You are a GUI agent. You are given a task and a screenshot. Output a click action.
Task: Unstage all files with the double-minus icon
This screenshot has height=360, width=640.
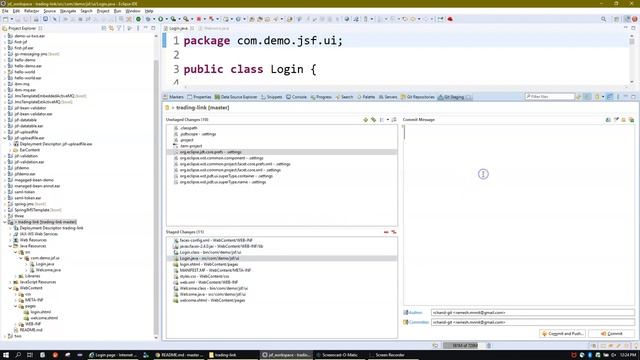pyautogui.click(x=393, y=232)
